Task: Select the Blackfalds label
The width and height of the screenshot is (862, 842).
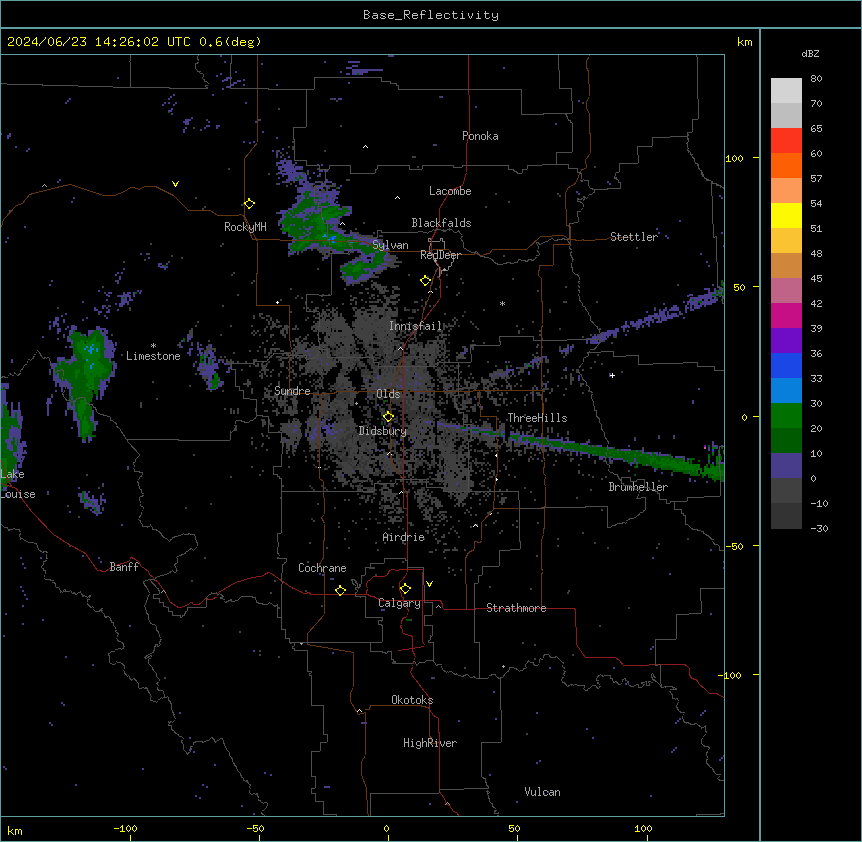Action: click(x=441, y=223)
